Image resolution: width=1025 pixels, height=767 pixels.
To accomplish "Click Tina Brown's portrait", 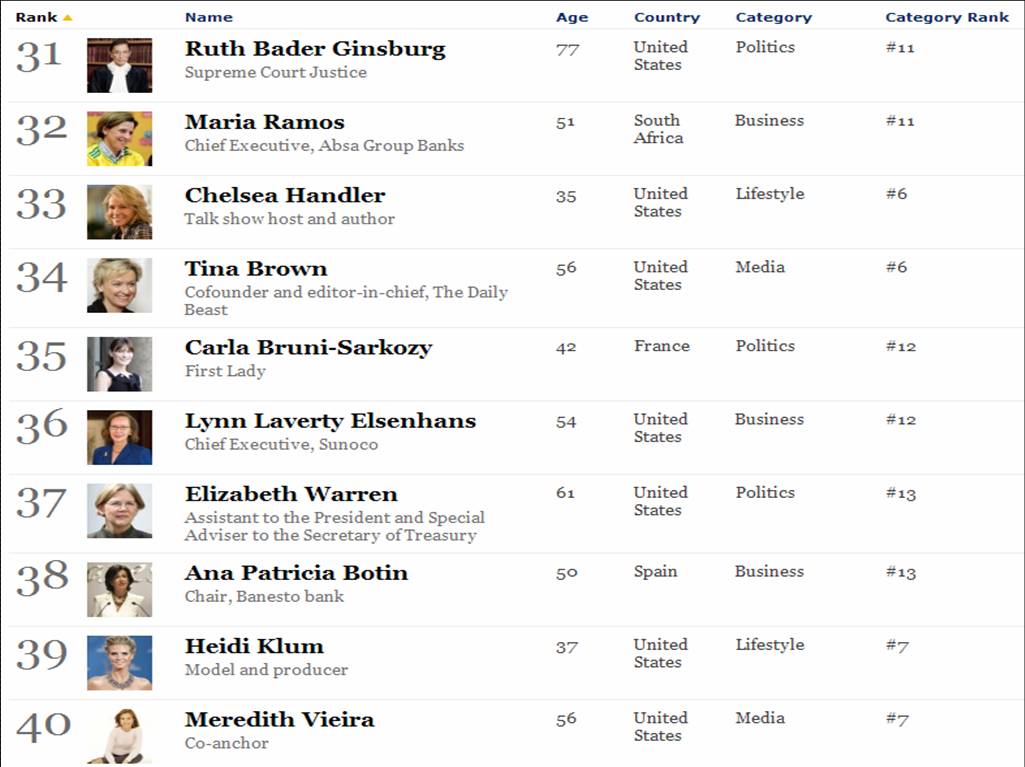I will click(x=119, y=285).
